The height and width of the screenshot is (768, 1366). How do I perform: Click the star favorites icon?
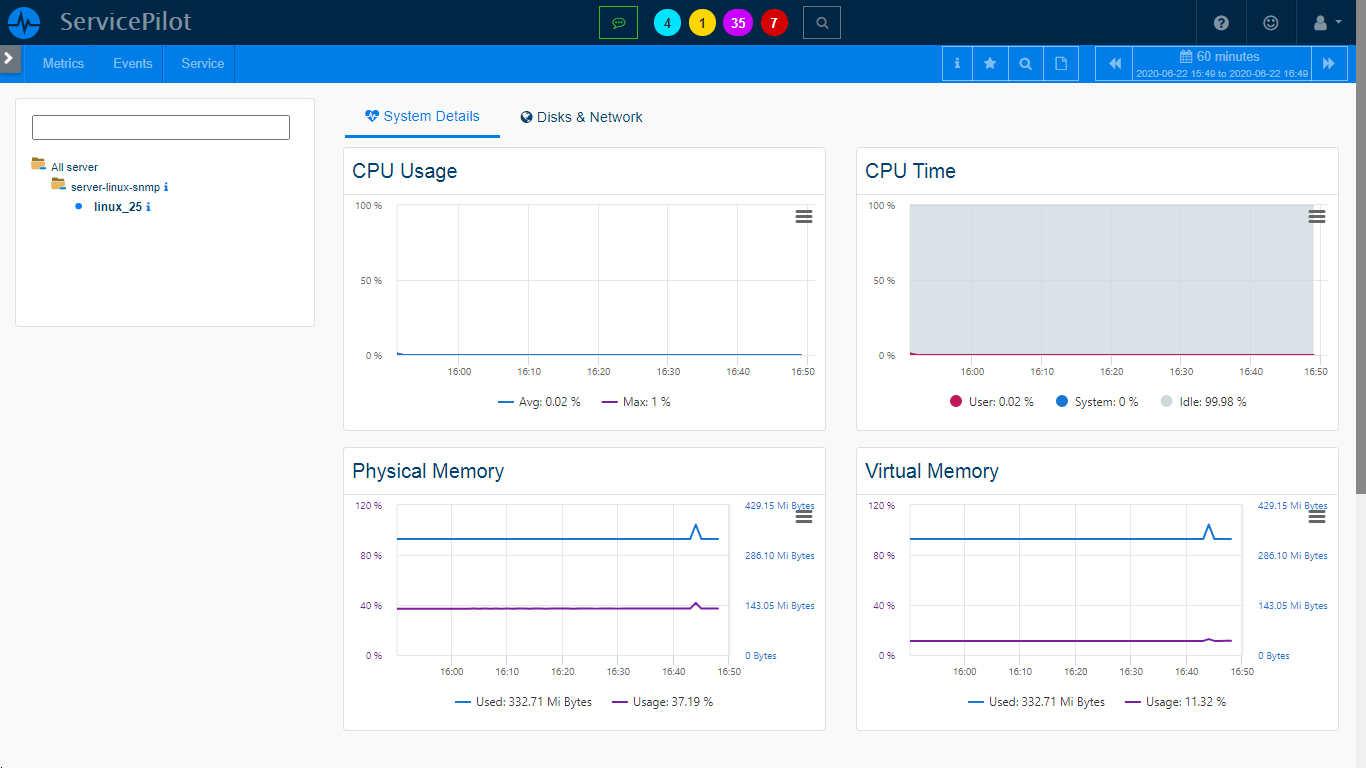point(990,63)
